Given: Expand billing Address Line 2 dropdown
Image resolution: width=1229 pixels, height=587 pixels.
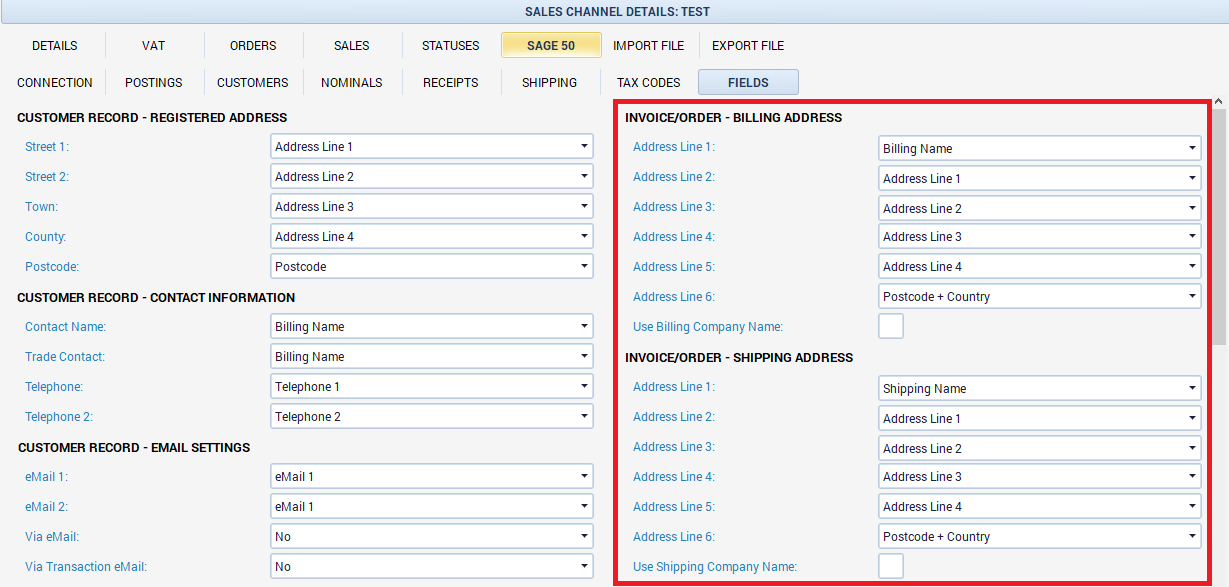Looking at the screenshot, I should point(1040,179).
